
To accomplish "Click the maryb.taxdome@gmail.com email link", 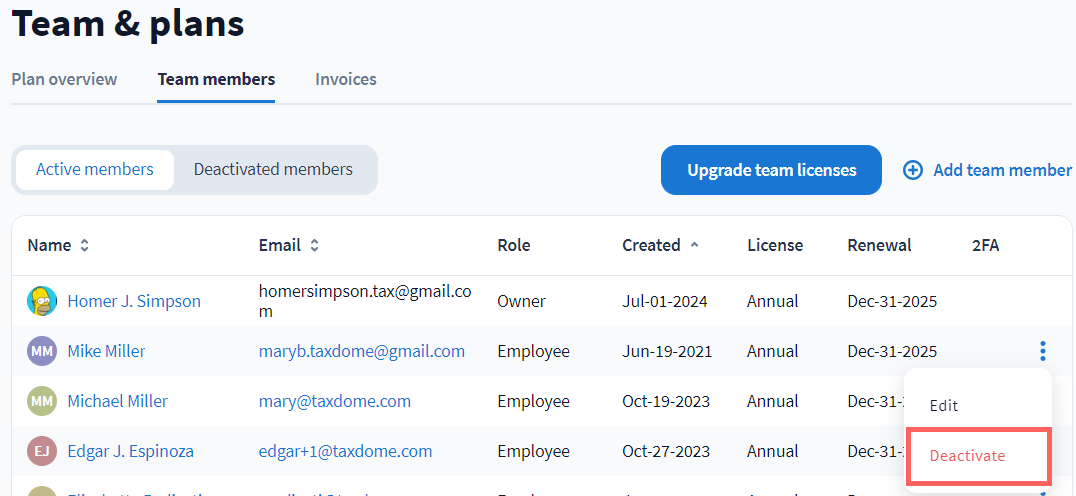I will (361, 351).
